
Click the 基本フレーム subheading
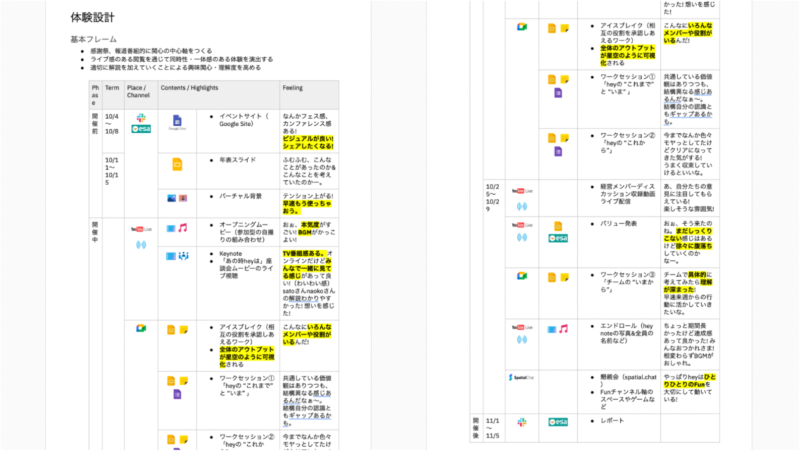(93, 39)
